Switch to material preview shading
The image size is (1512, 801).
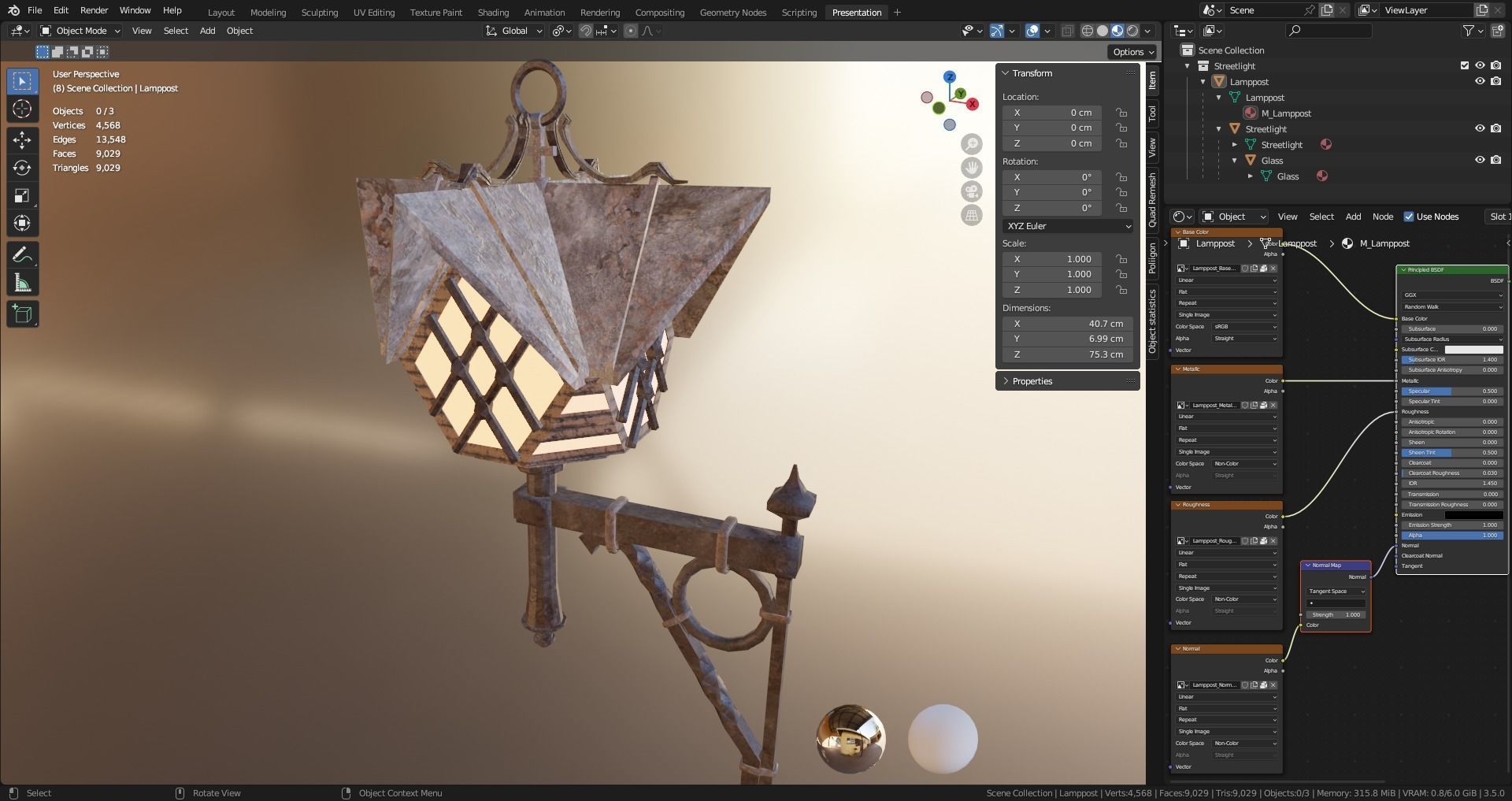point(1117,31)
